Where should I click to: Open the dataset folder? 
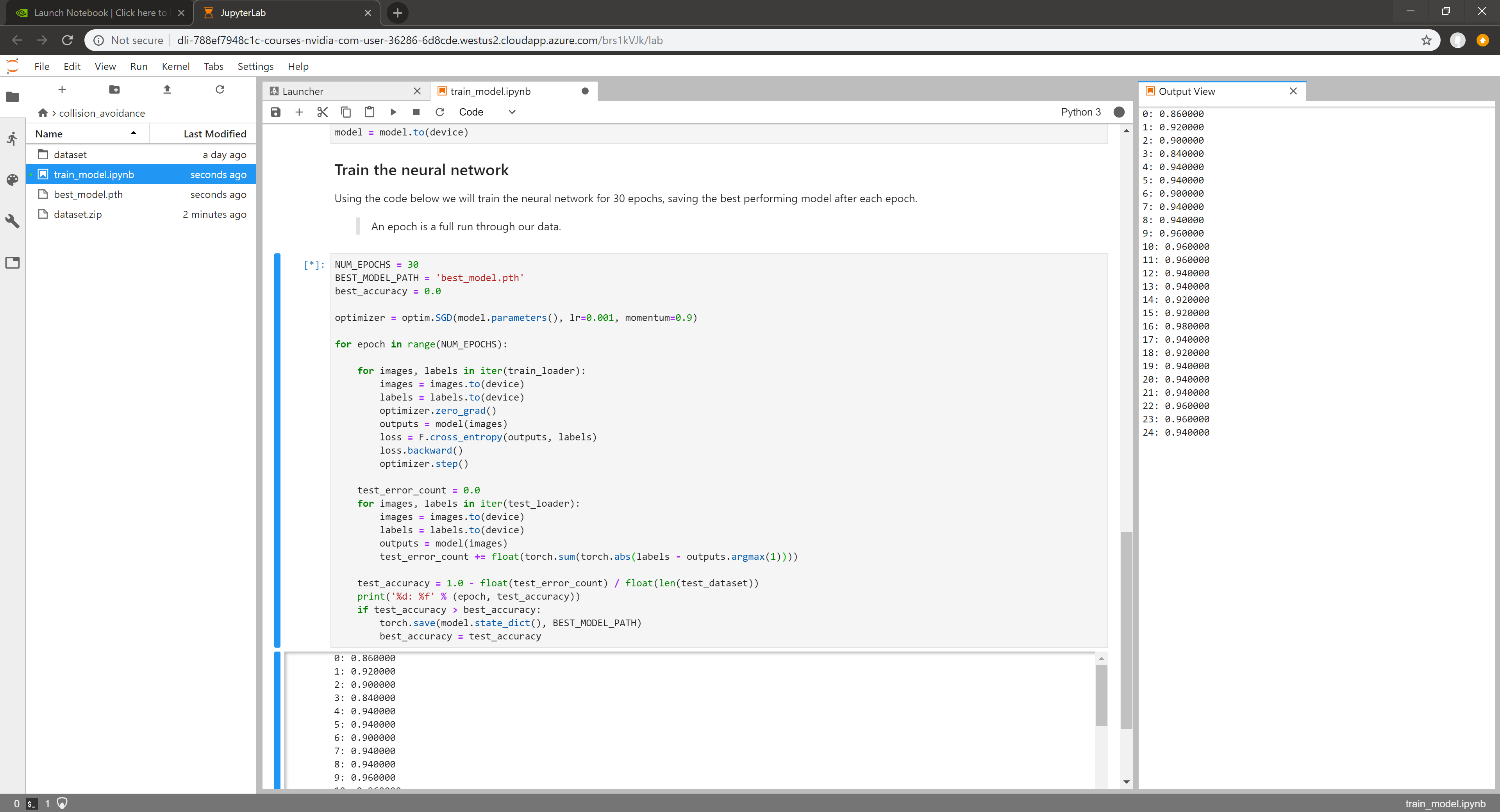click(70, 154)
